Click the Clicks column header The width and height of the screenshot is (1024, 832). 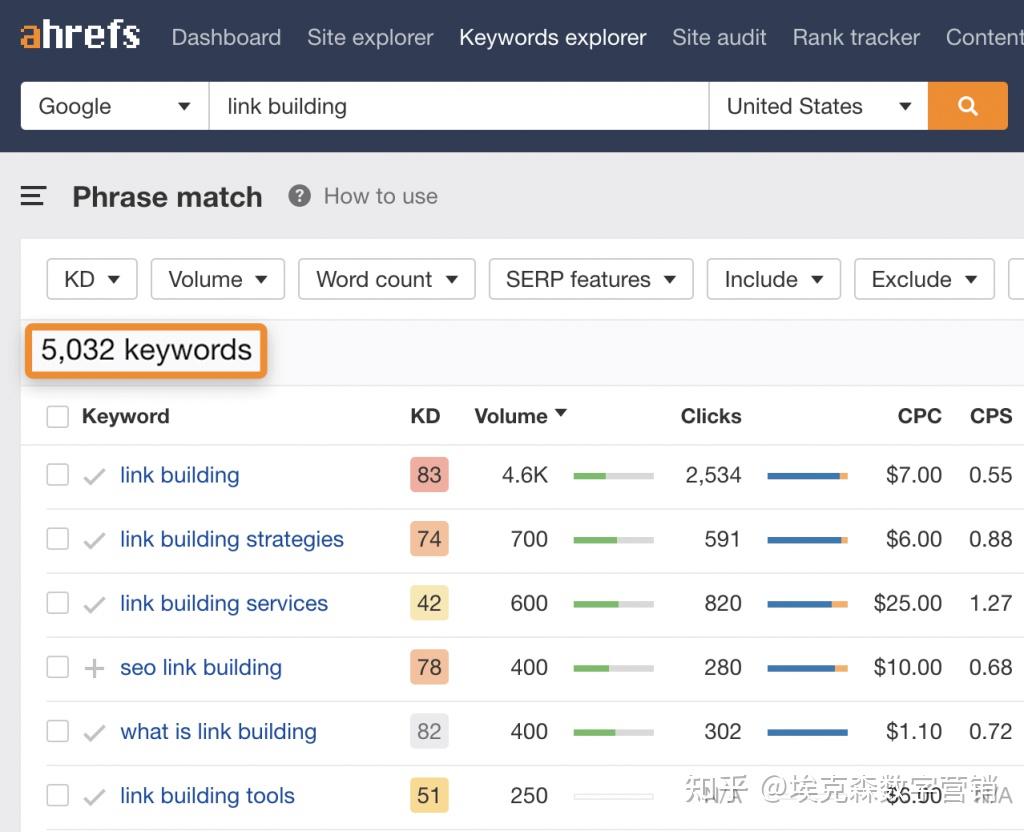711,416
